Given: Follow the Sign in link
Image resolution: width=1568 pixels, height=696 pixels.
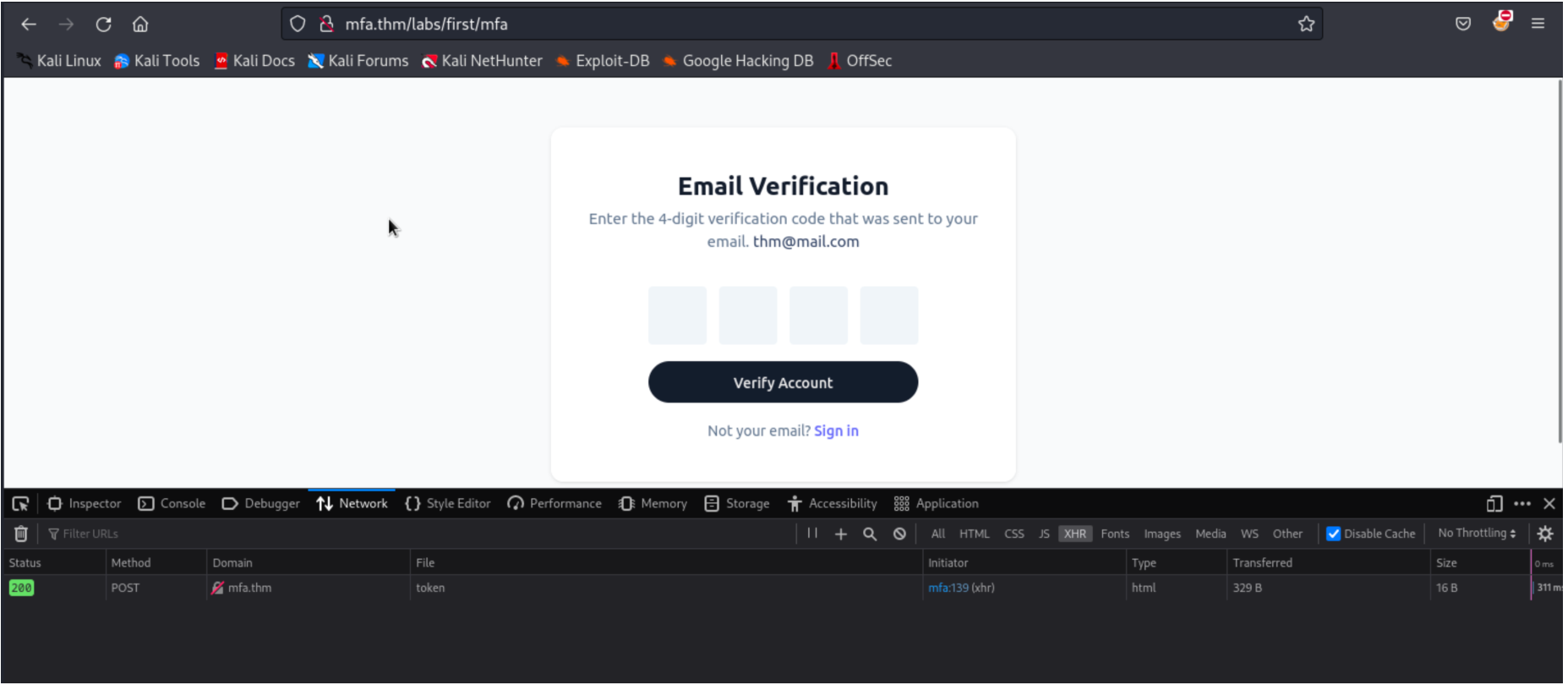Looking at the screenshot, I should (x=836, y=431).
